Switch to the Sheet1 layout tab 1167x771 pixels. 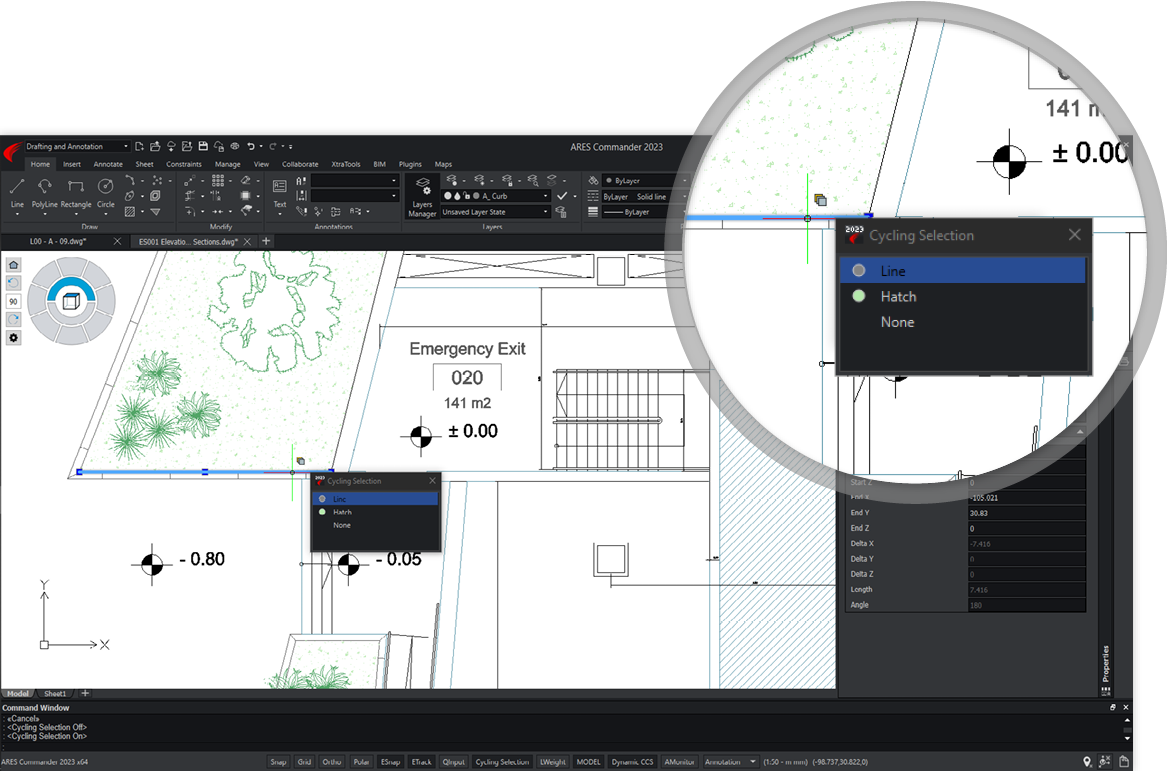pyautogui.click(x=55, y=694)
